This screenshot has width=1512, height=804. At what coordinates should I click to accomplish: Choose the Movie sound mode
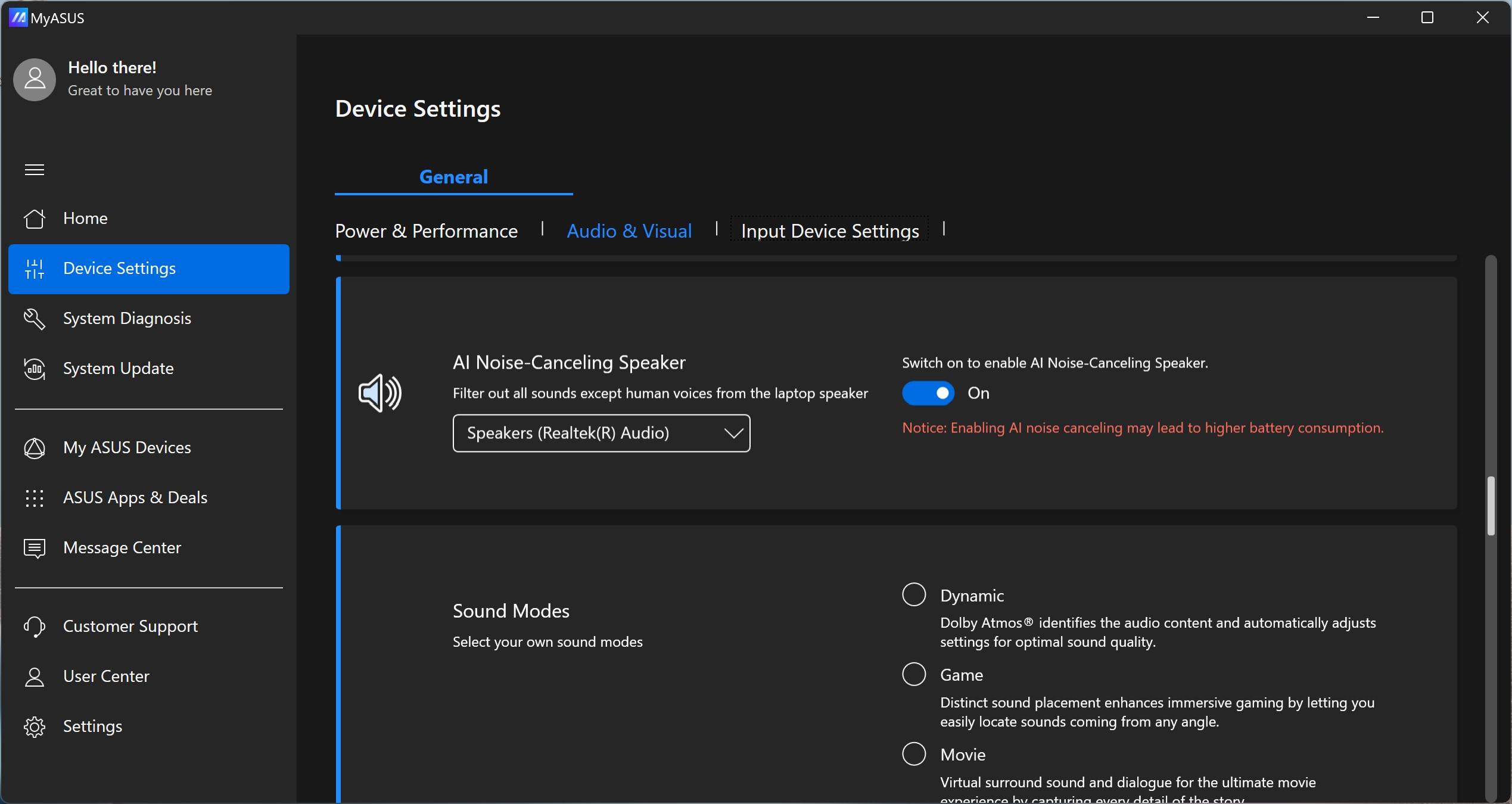(914, 754)
